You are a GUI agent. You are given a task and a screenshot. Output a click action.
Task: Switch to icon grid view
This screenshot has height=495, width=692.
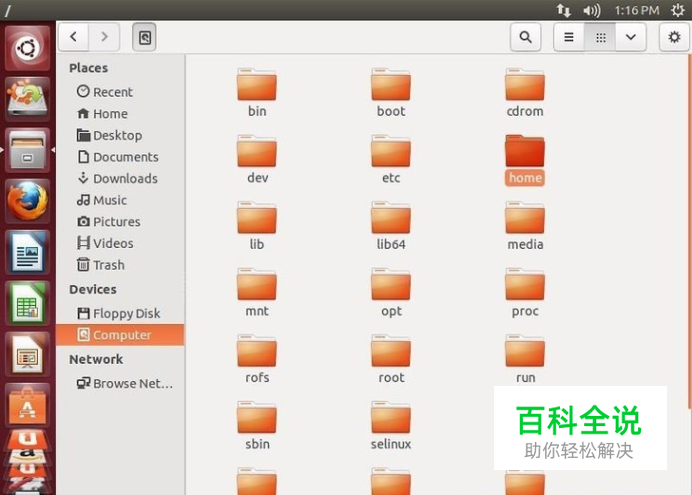(x=600, y=37)
